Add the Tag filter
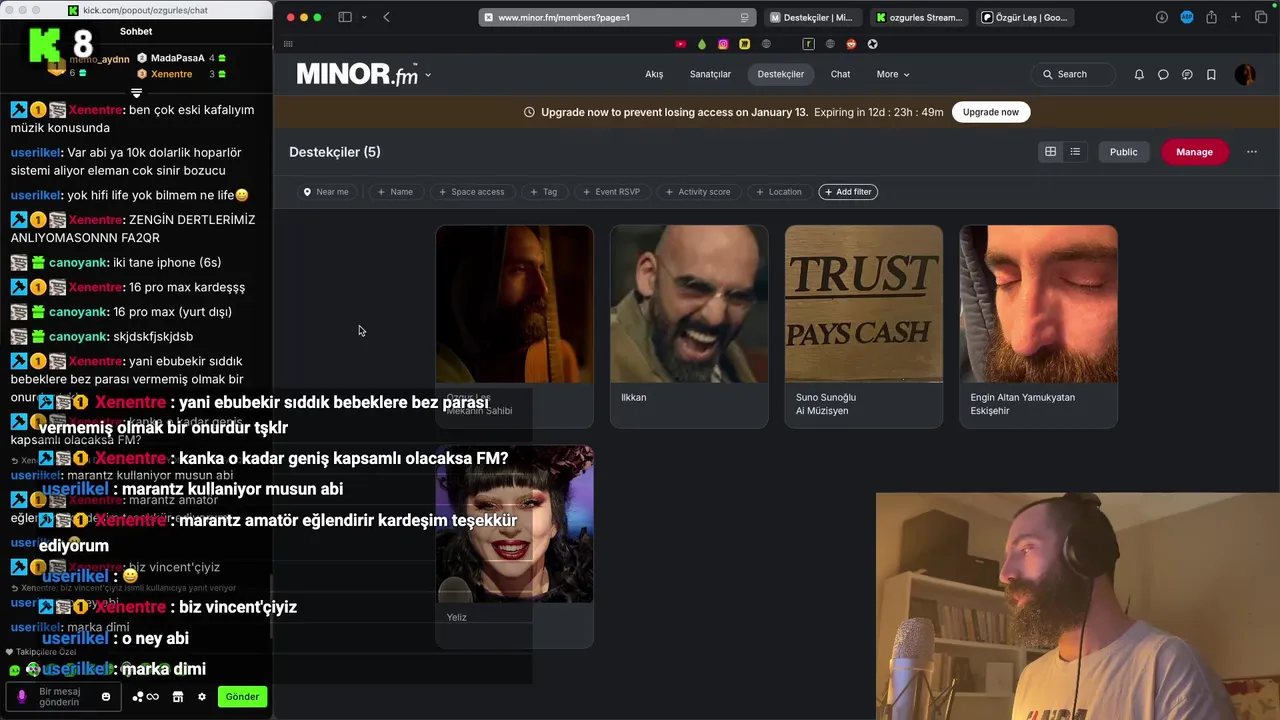Image resolution: width=1280 pixels, height=720 pixels. [x=543, y=192]
